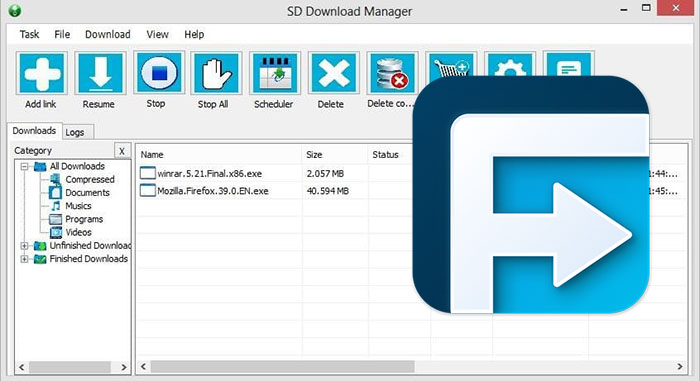Open the Task menu

click(x=29, y=34)
